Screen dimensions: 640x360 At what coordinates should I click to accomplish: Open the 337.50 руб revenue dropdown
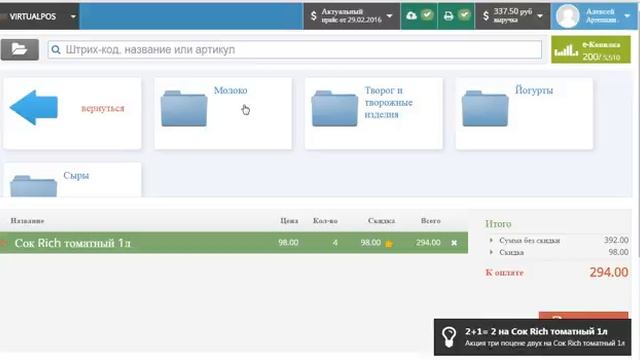tap(513, 16)
